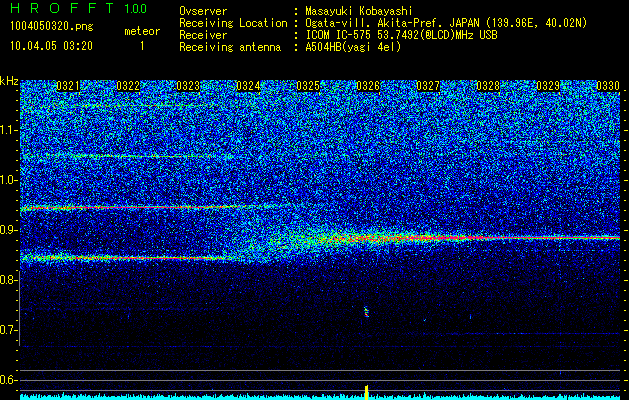Click the 0326 time marker
The height and width of the screenshot is (400, 629).
click(x=368, y=86)
